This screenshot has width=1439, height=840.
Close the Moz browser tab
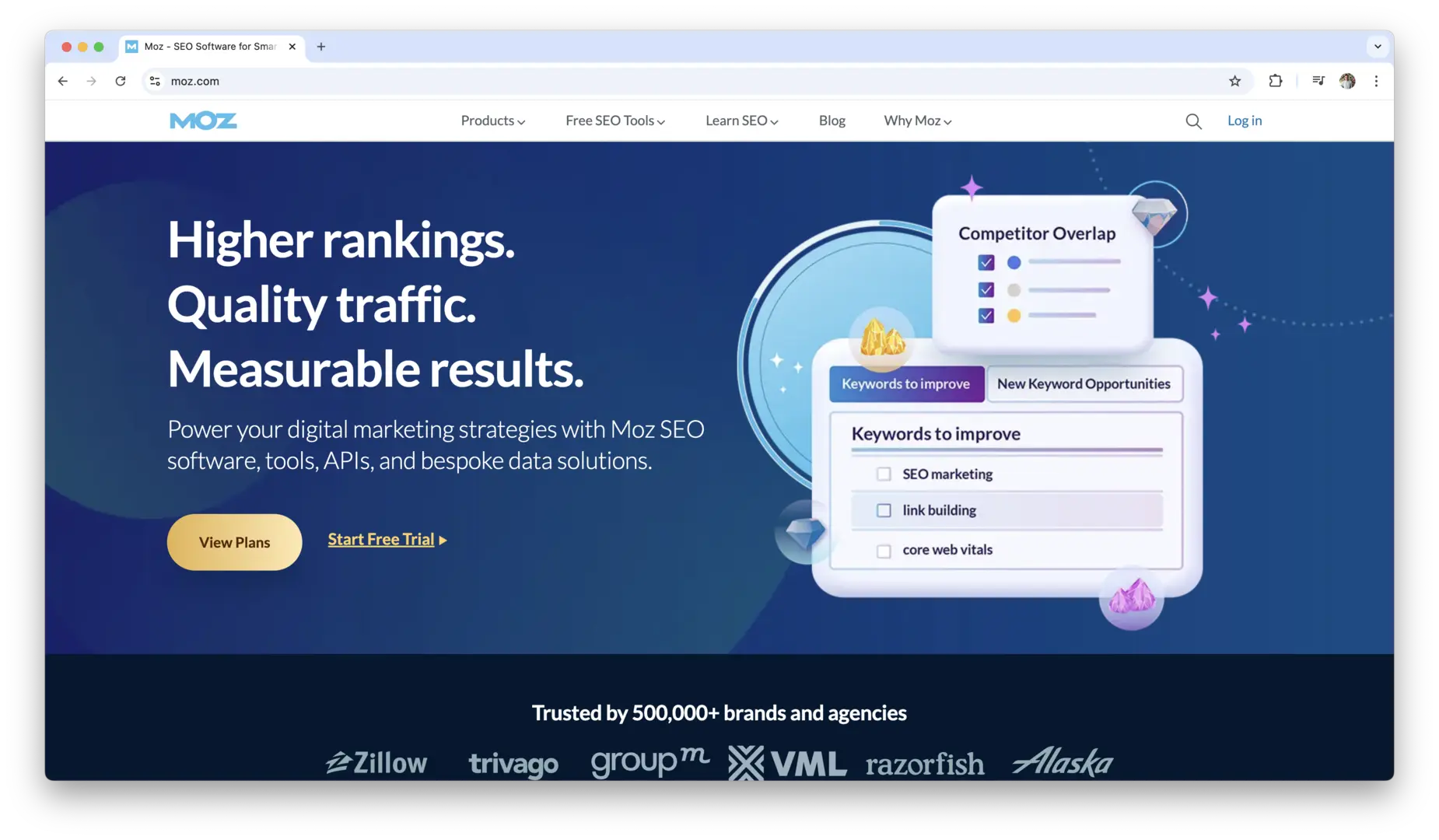click(x=292, y=47)
